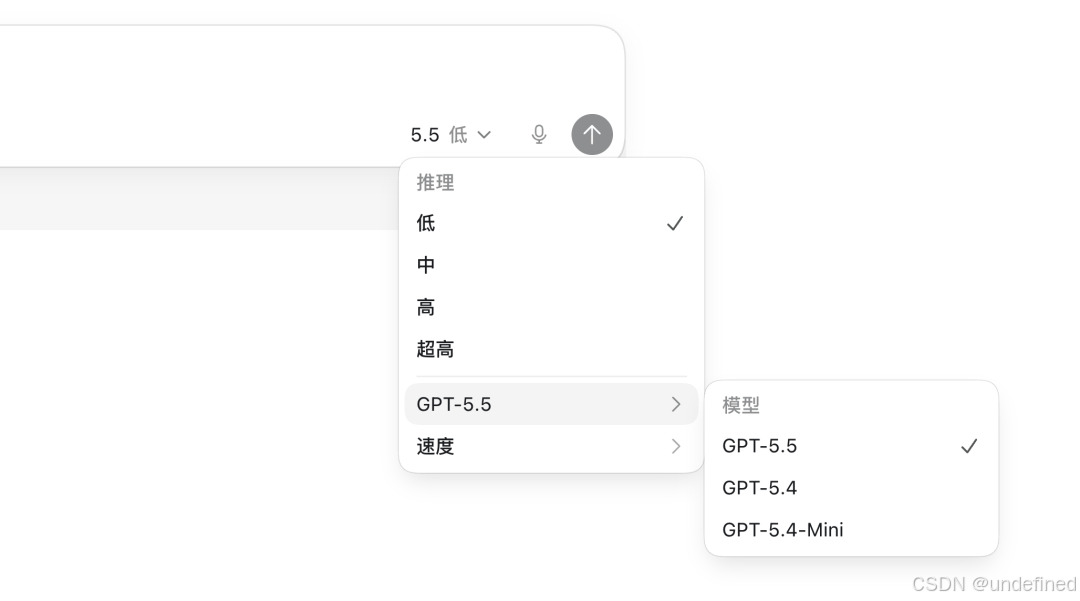Select 低 reasoning level

coord(551,223)
